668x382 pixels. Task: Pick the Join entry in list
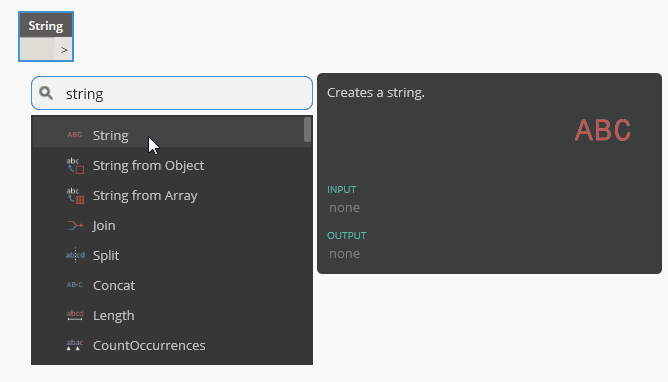(172, 225)
